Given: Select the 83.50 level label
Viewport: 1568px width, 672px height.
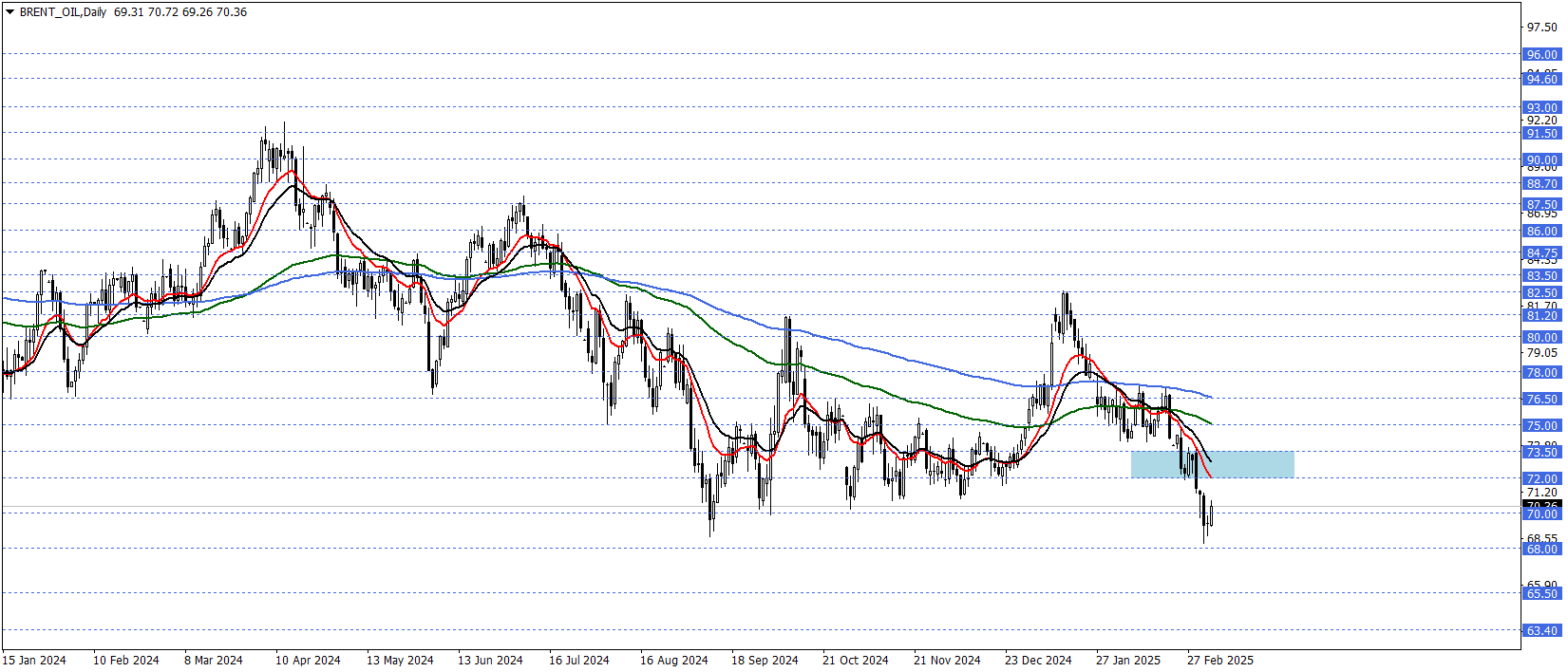Looking at the screenshot, I should [x=1541, y=276].
